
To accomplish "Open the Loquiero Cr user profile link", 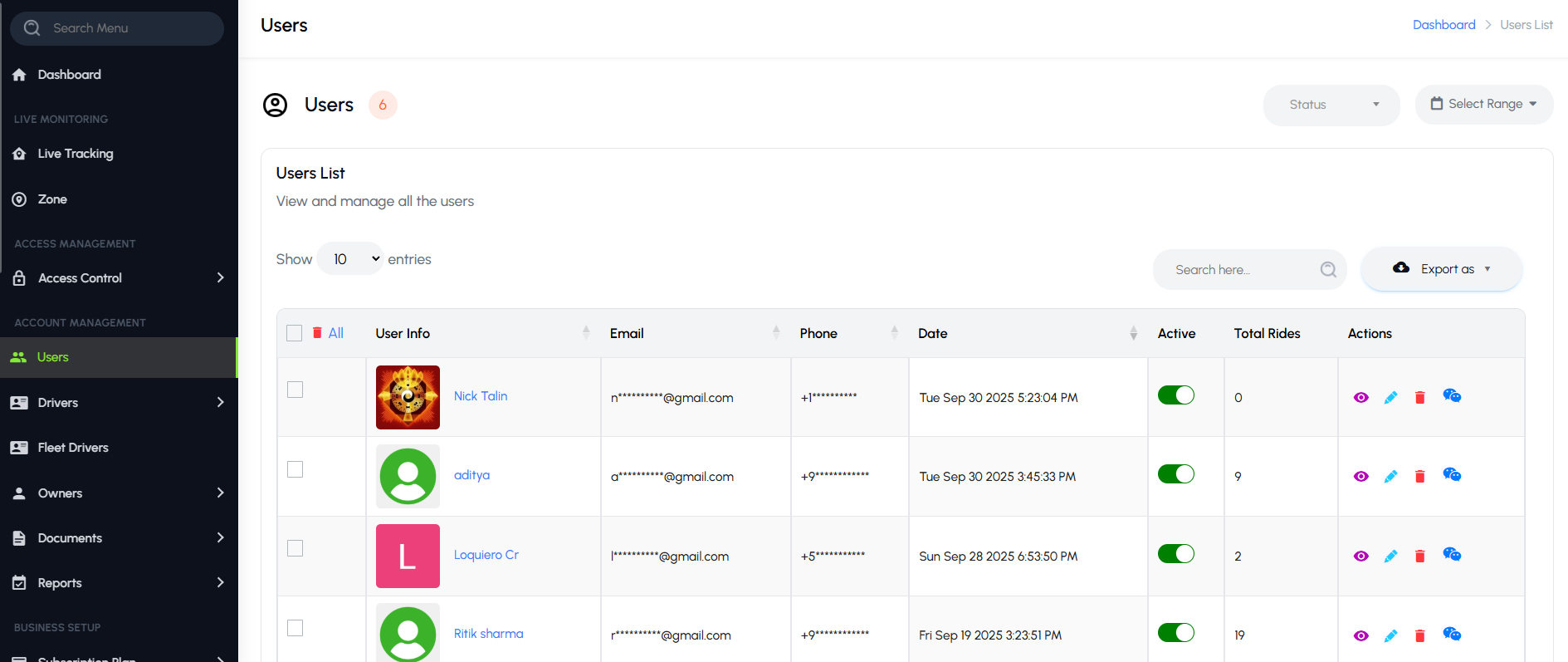I will [486, 555].
